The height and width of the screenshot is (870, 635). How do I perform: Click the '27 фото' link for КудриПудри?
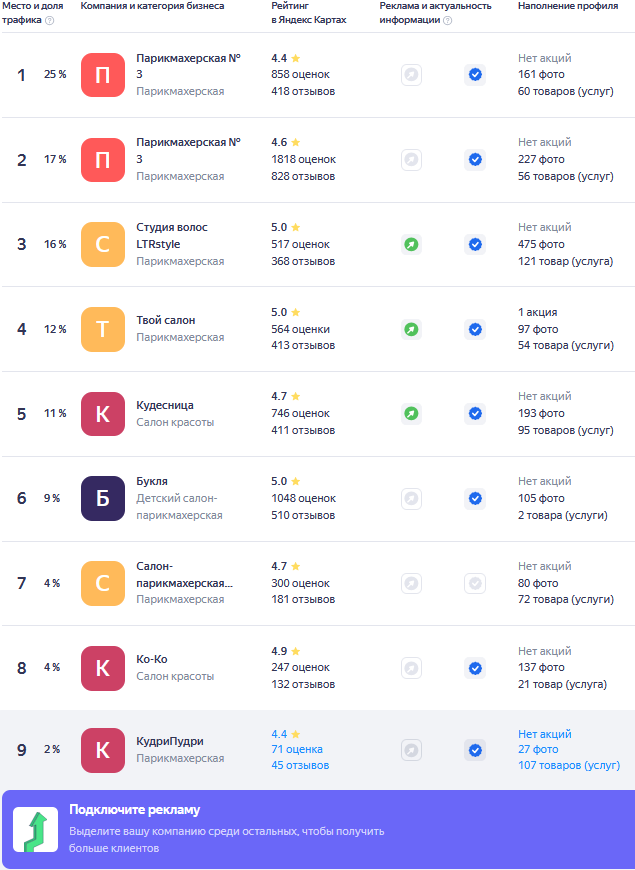coord(538,750)
